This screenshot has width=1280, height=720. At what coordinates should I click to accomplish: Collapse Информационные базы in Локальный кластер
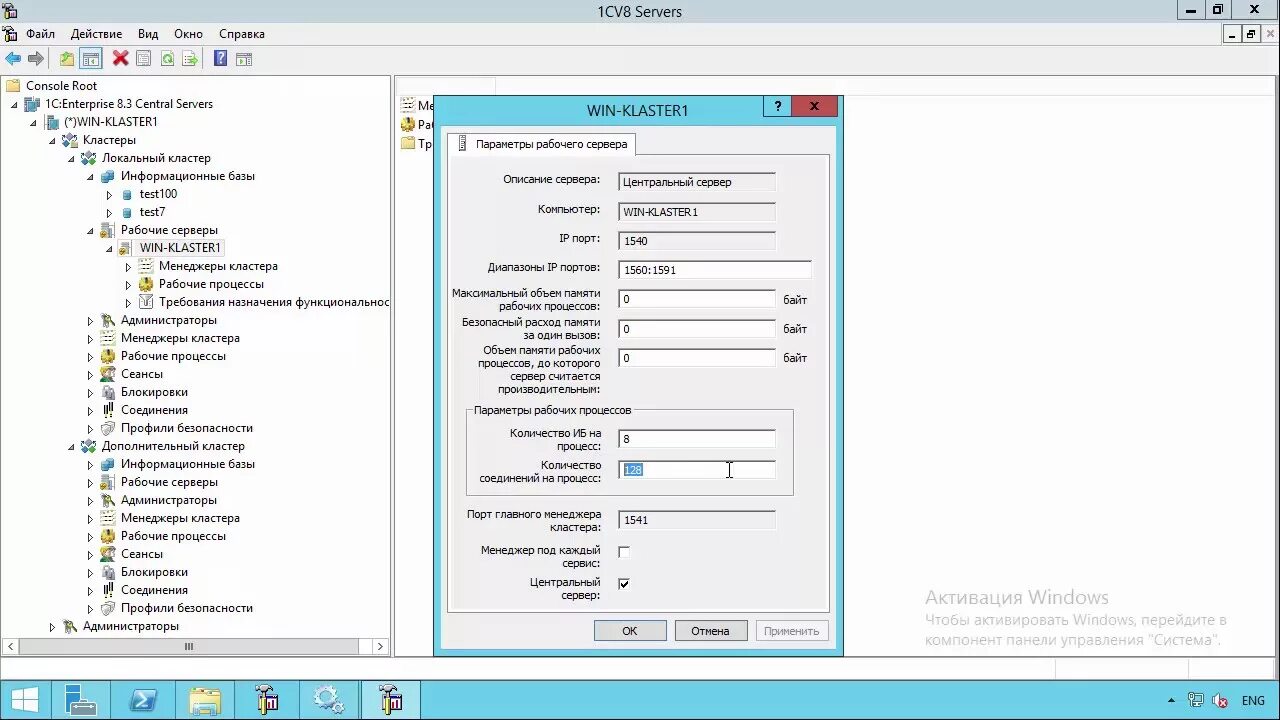(90, 176)
